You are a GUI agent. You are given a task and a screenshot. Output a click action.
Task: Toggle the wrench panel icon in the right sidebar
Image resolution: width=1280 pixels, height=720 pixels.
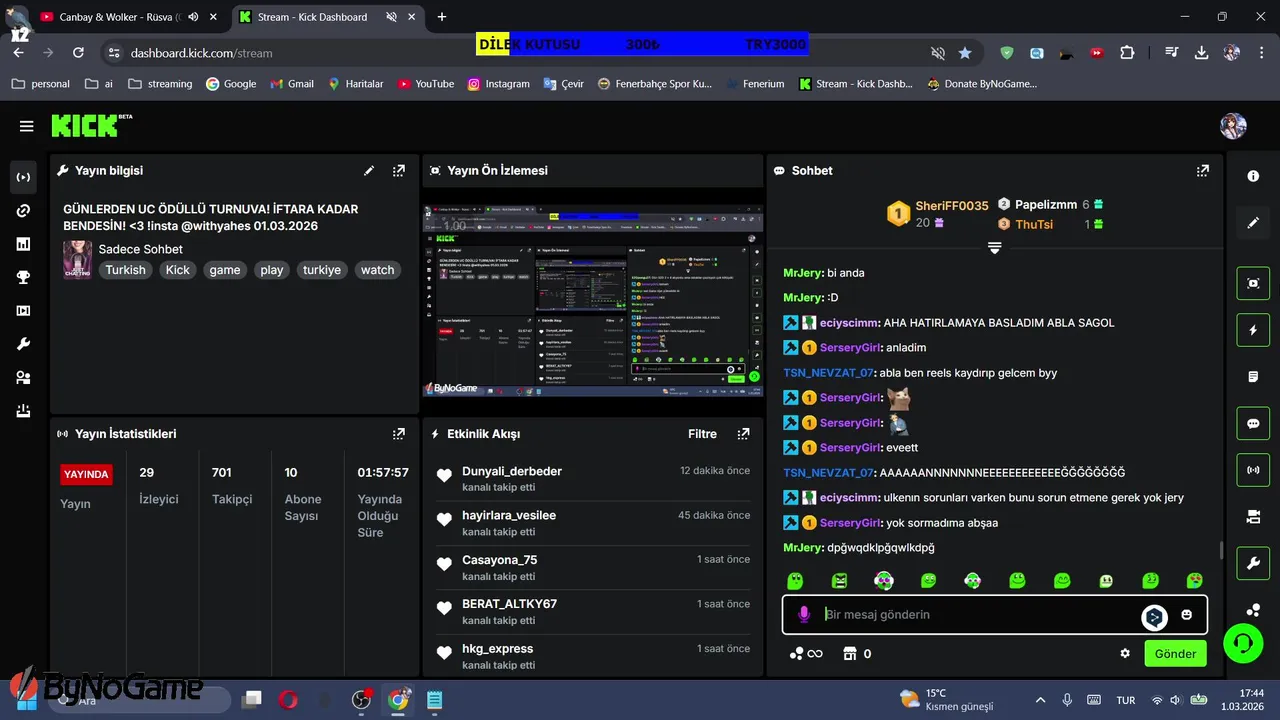(x=1253, y=563)
